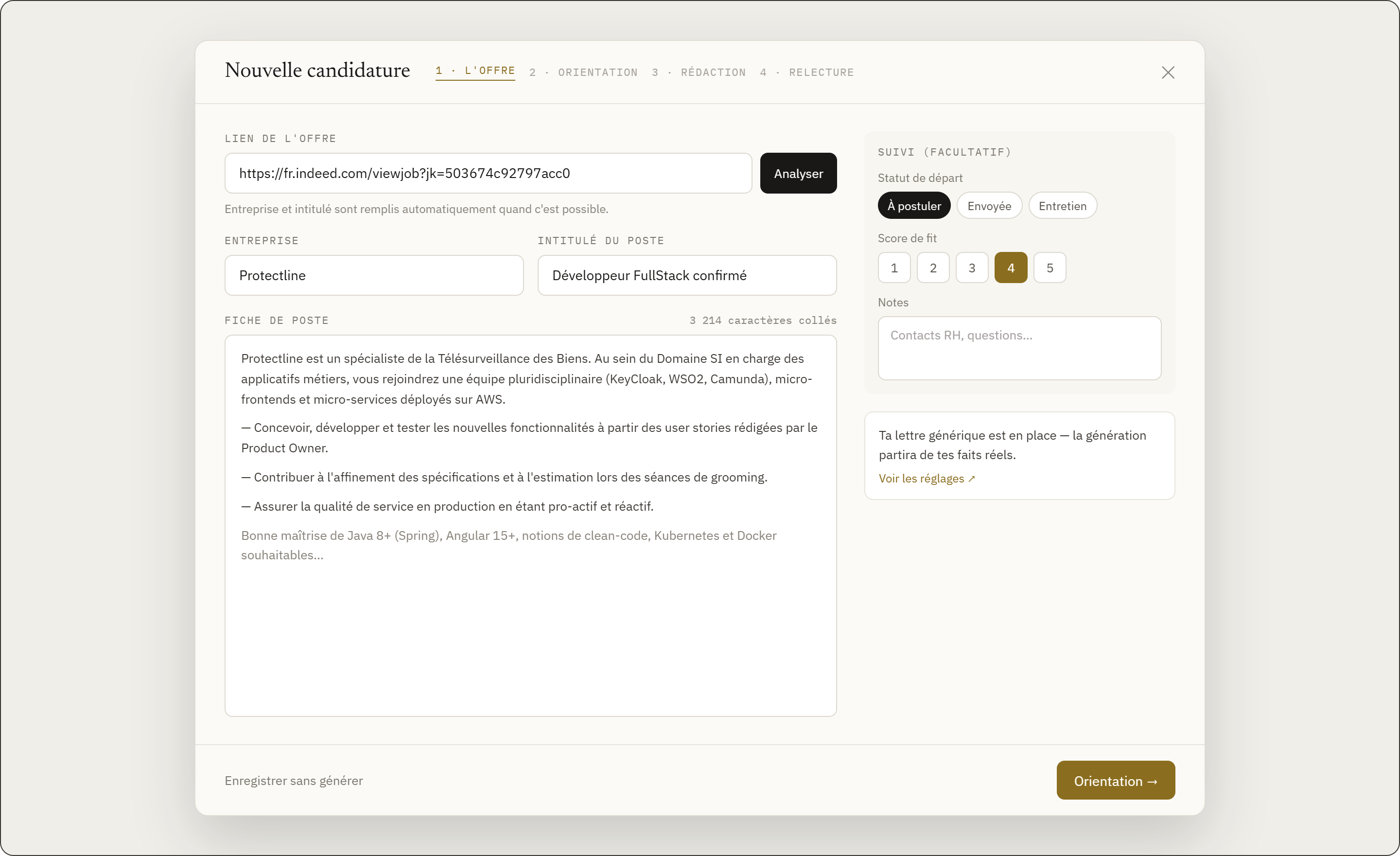Open step 3 RÉDACTION tab
1400x856 pixels.
point(698,72)
